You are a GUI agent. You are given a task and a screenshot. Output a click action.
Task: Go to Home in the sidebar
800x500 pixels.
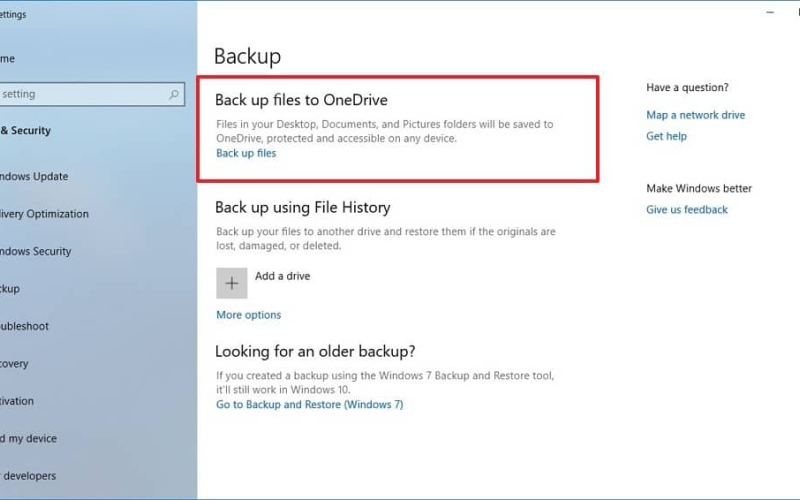[7, 59]
